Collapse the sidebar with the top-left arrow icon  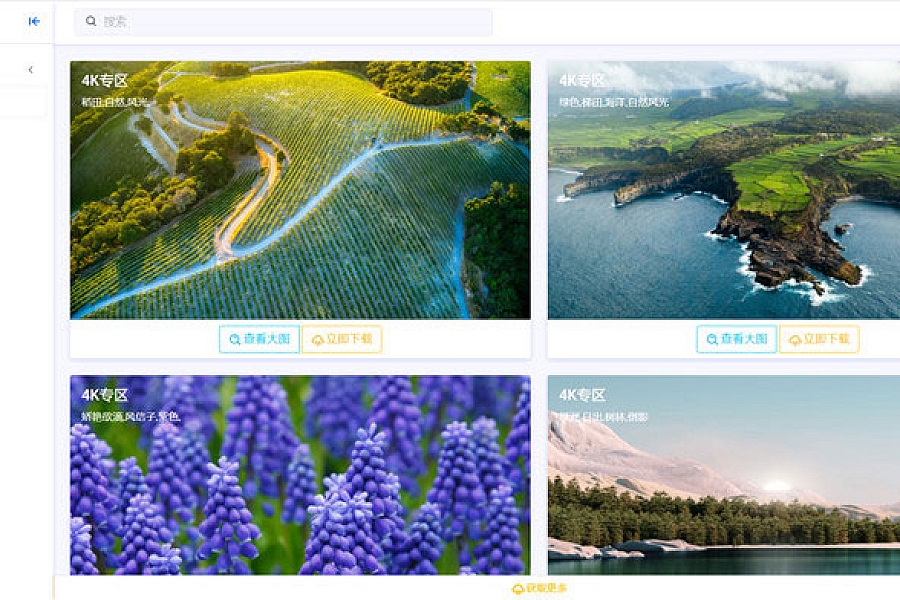click(34, 21)
